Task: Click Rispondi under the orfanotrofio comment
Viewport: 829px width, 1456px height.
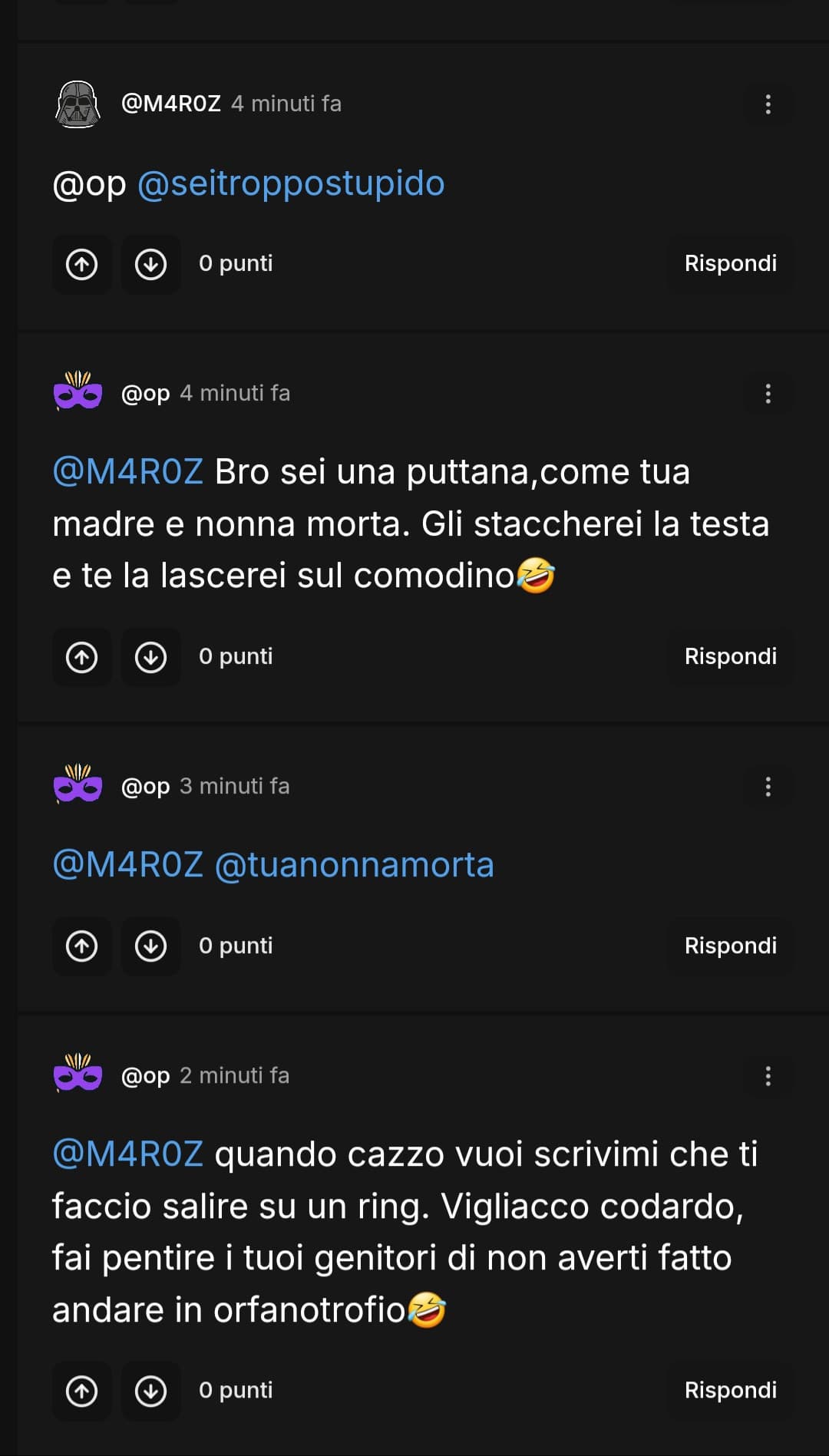Action: pos(731,1391)
